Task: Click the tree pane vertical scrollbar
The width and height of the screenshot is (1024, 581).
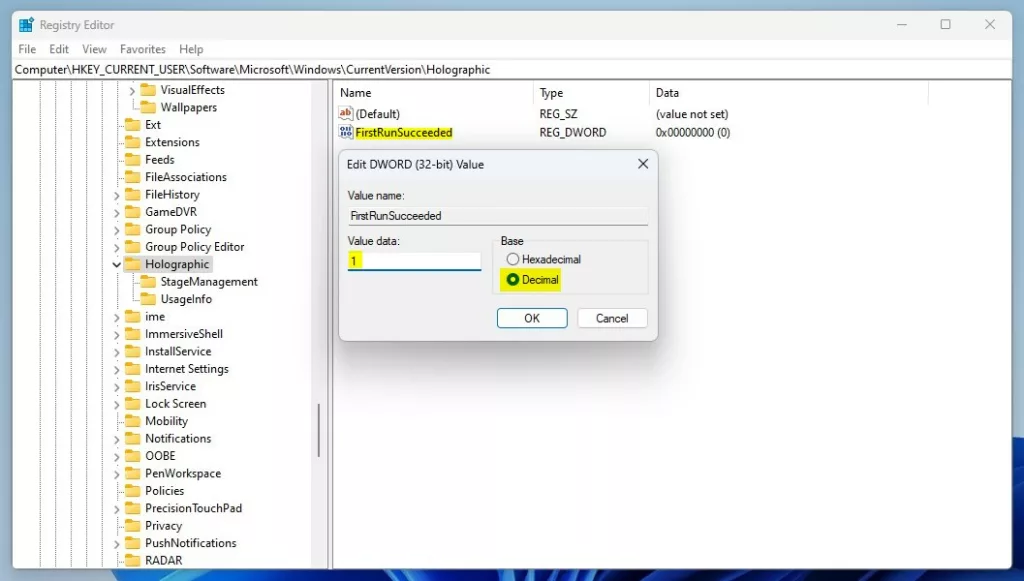Action: coord(319,431)
